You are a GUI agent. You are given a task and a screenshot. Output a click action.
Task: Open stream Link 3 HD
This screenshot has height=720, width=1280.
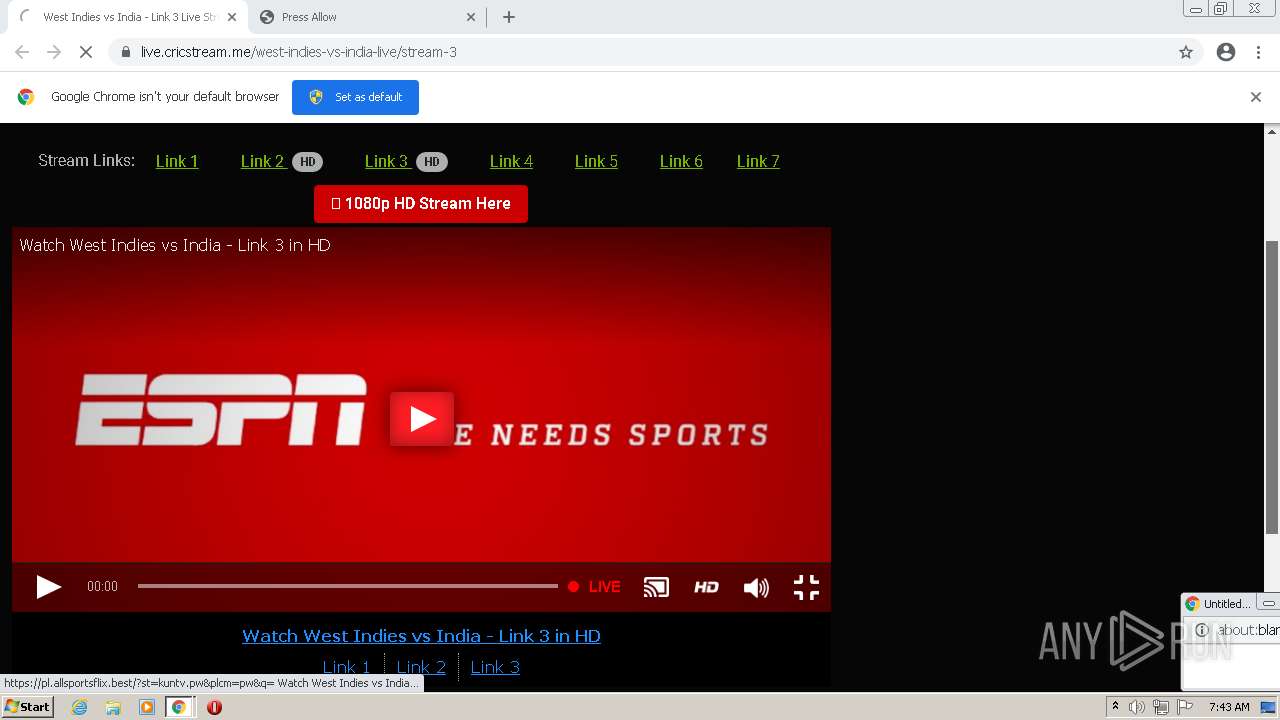(x=405, y=161)
